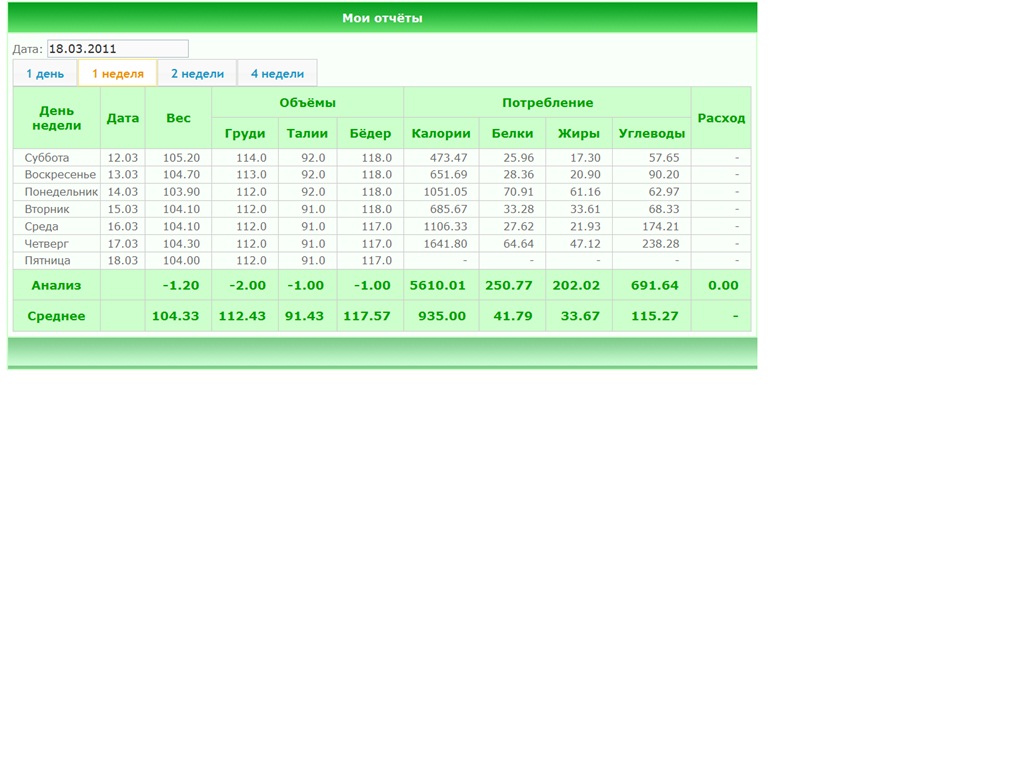Click the date cell 18.03
Viewport: 1024px width, 768px height.
[x=123, y=261]
